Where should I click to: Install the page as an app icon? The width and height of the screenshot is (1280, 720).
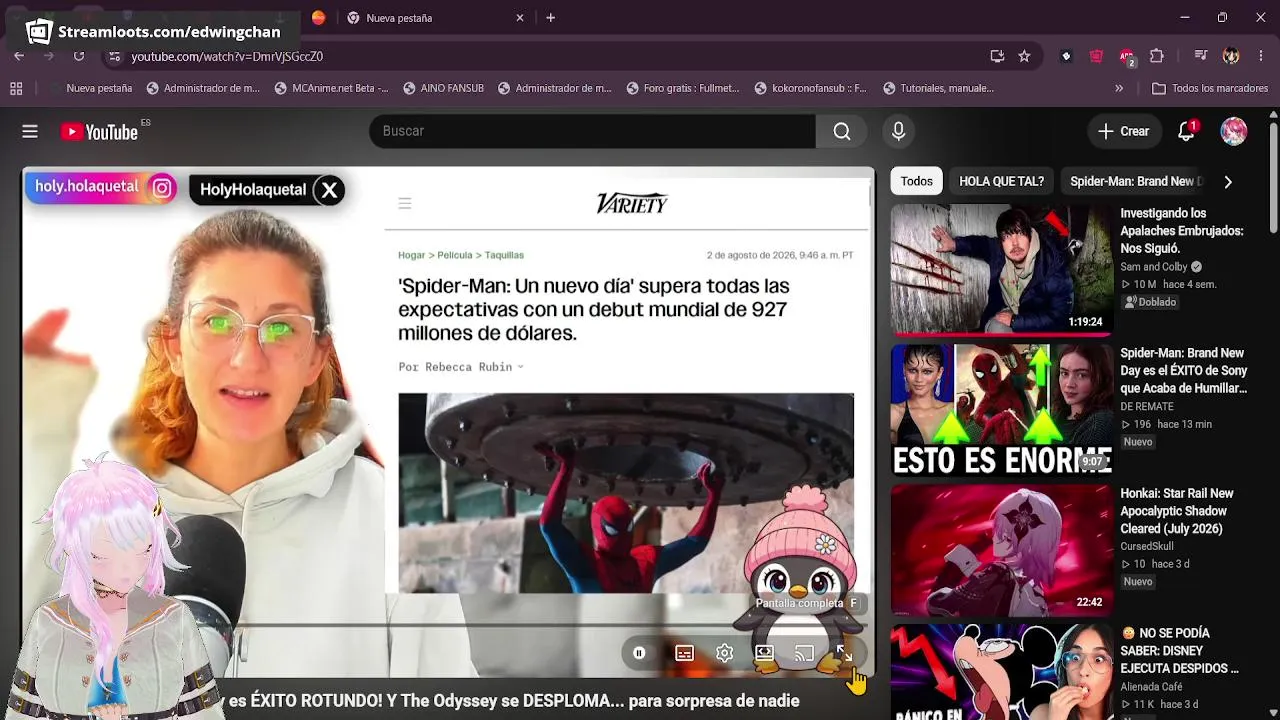(997, 56)
